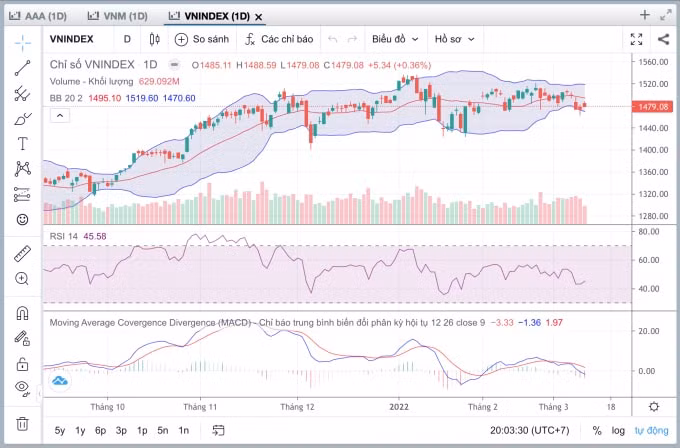
Task: Open the go to date calendar icon
Action: (218, 430)
